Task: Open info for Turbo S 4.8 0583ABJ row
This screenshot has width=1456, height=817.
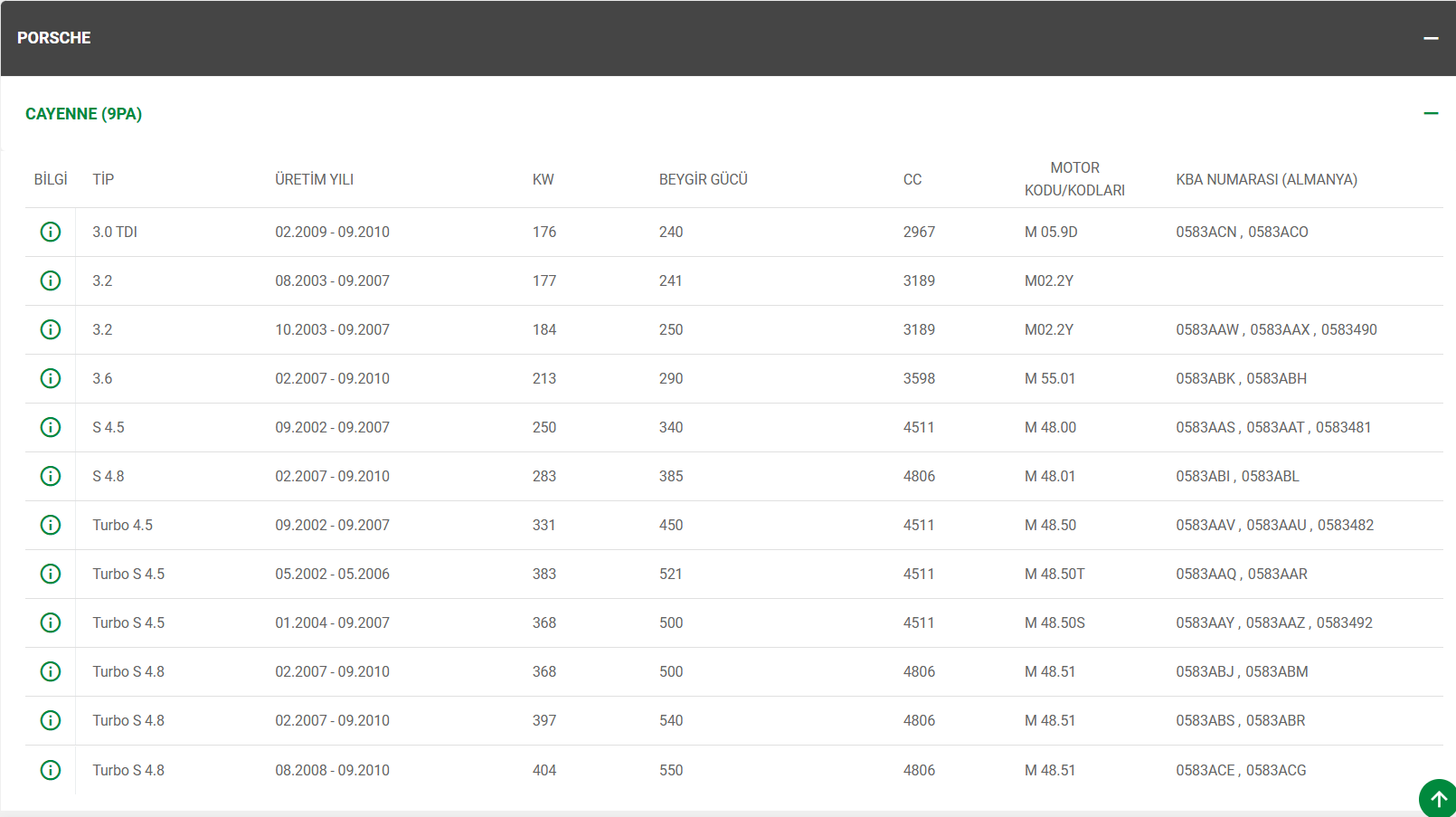Action: pyautogui.click(x=51, y=672)
